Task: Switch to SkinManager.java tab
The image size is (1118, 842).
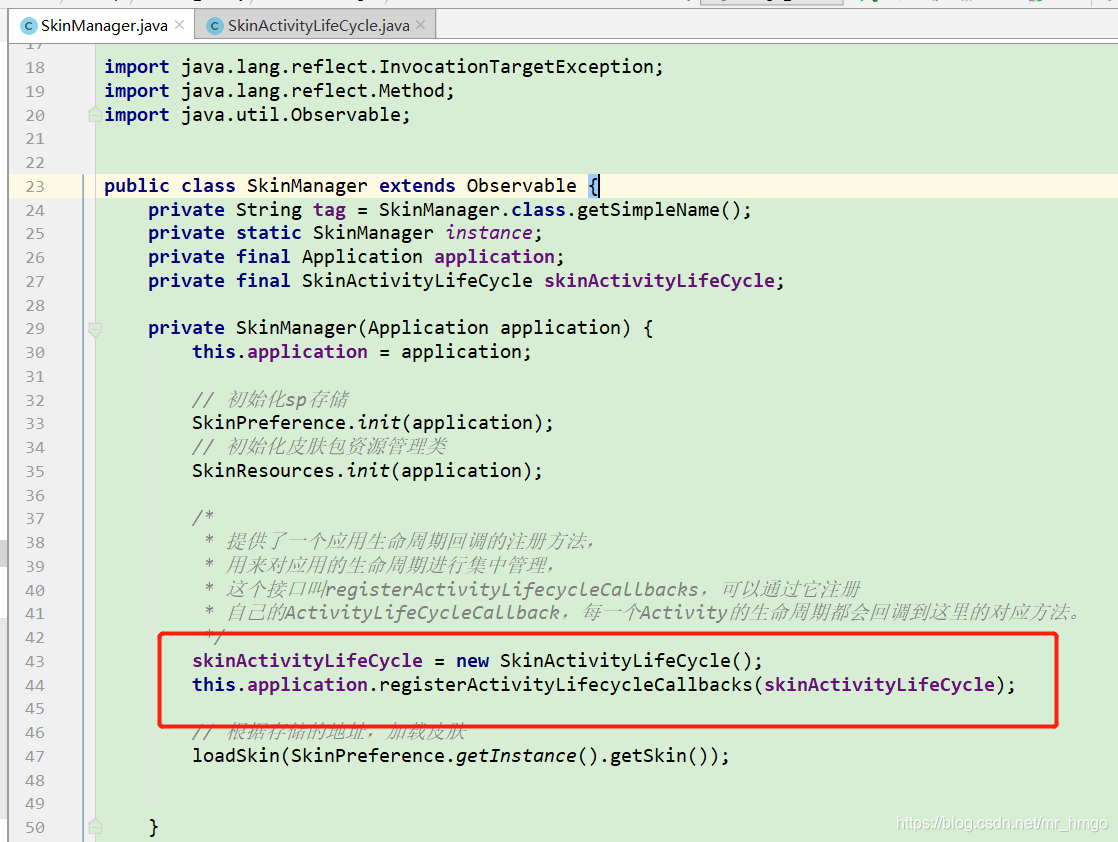Action: [x=103, y=26]
